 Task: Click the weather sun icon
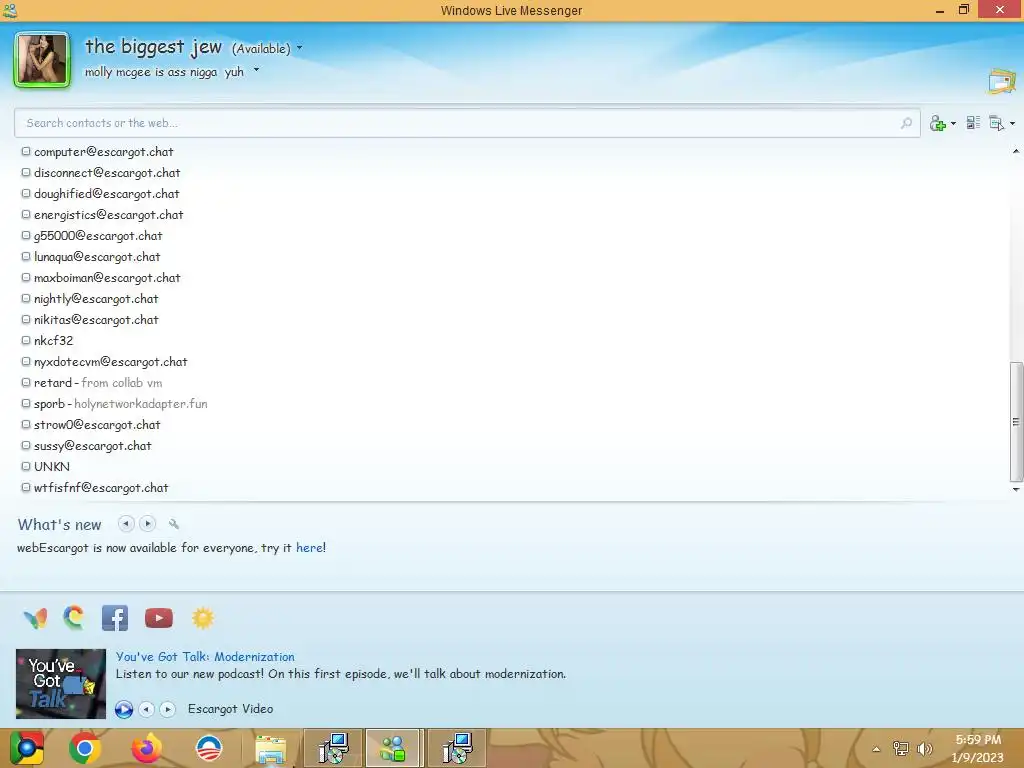click(x=203, y=618)
